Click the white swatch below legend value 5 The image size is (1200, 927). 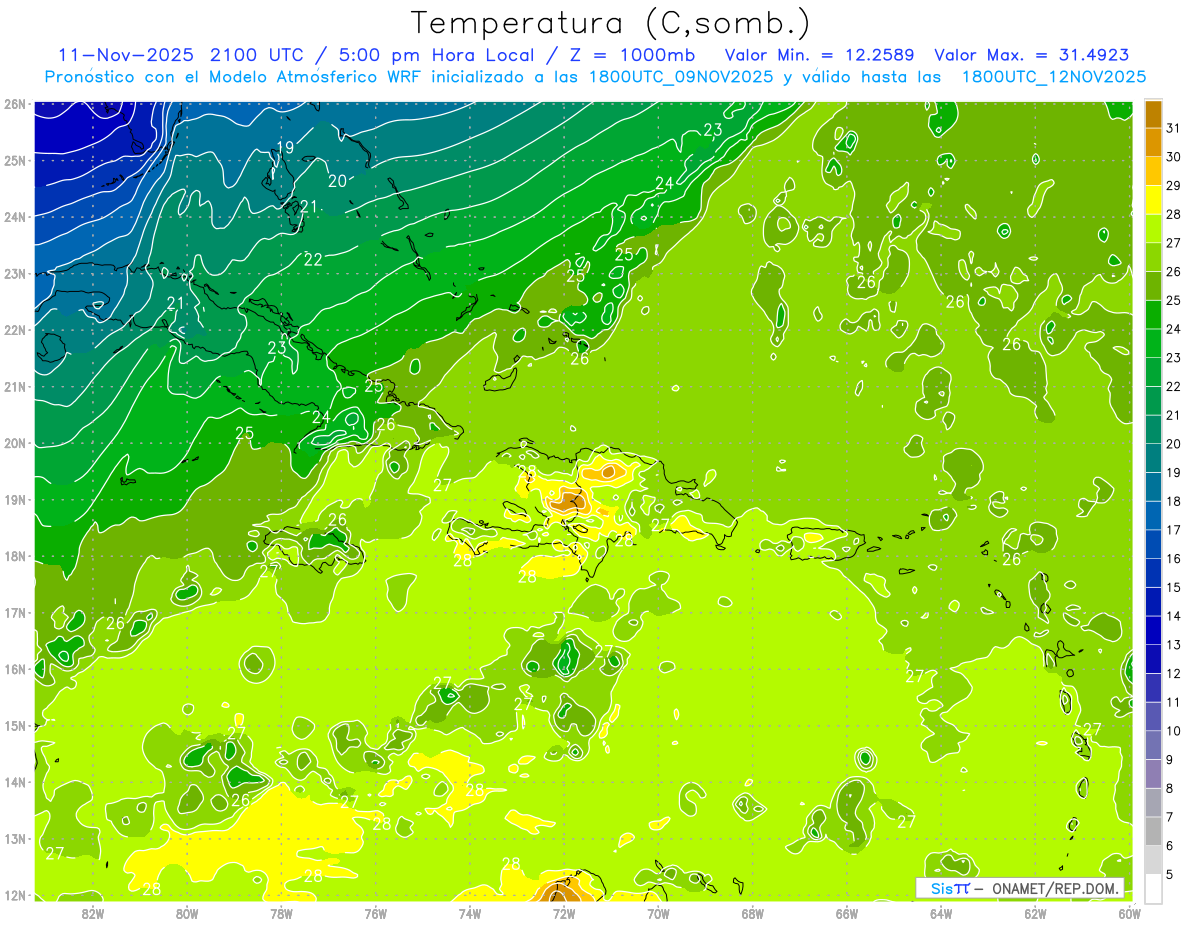[1153, 887]
